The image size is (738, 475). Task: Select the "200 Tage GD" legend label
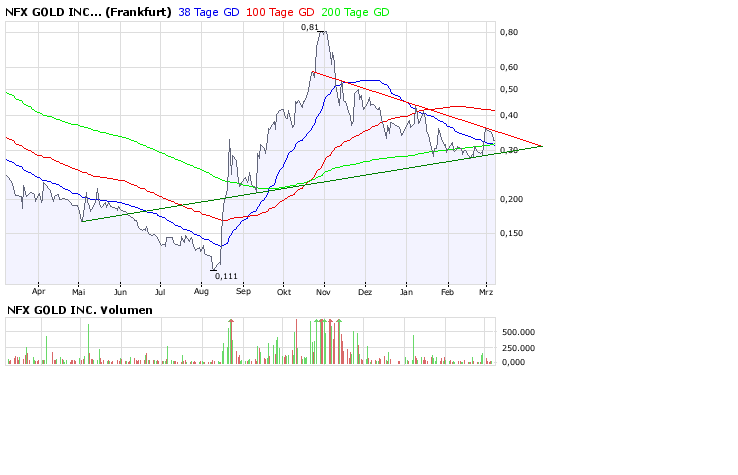point(355,12)
